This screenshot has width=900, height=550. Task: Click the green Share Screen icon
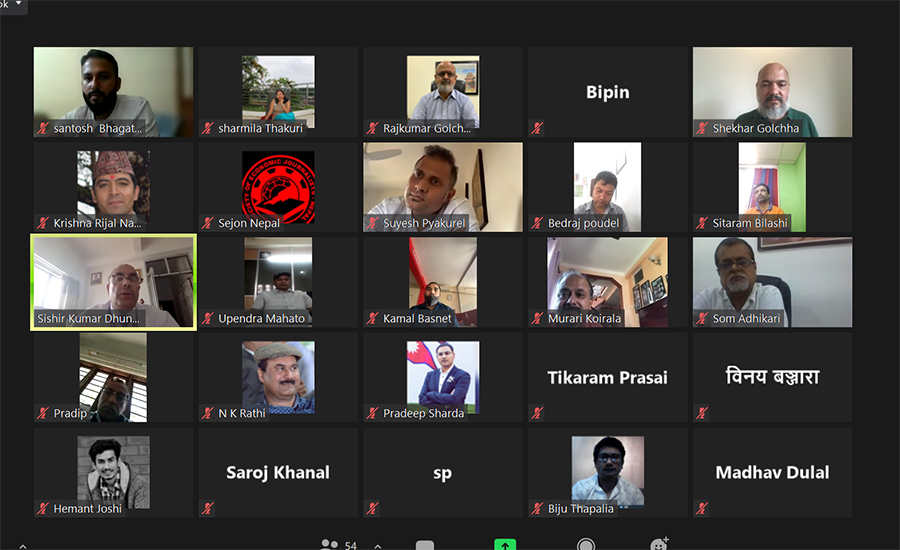tap(505, 544)
